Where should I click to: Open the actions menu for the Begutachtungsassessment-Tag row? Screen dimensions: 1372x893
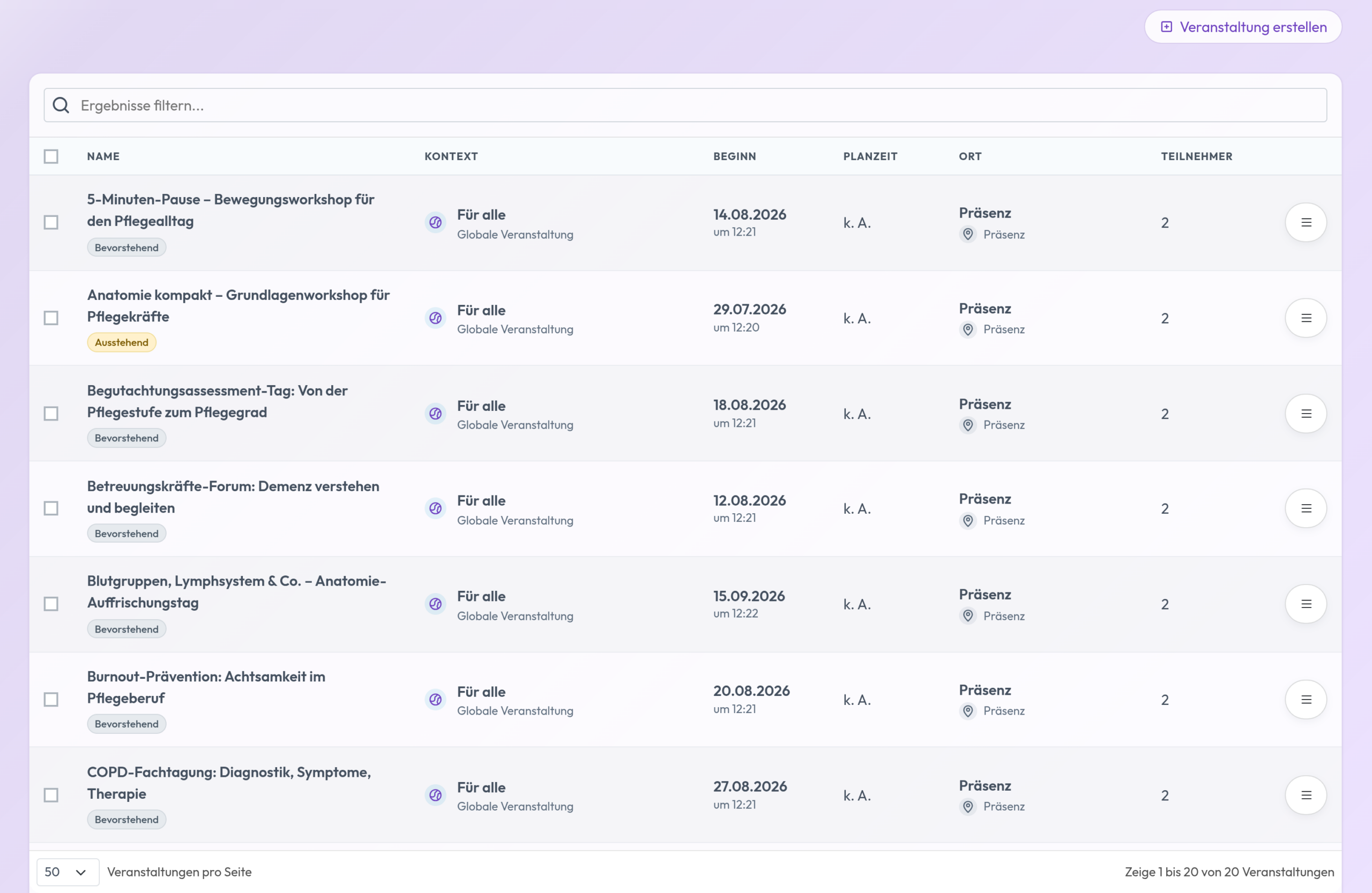click(x=1306, y=414)
